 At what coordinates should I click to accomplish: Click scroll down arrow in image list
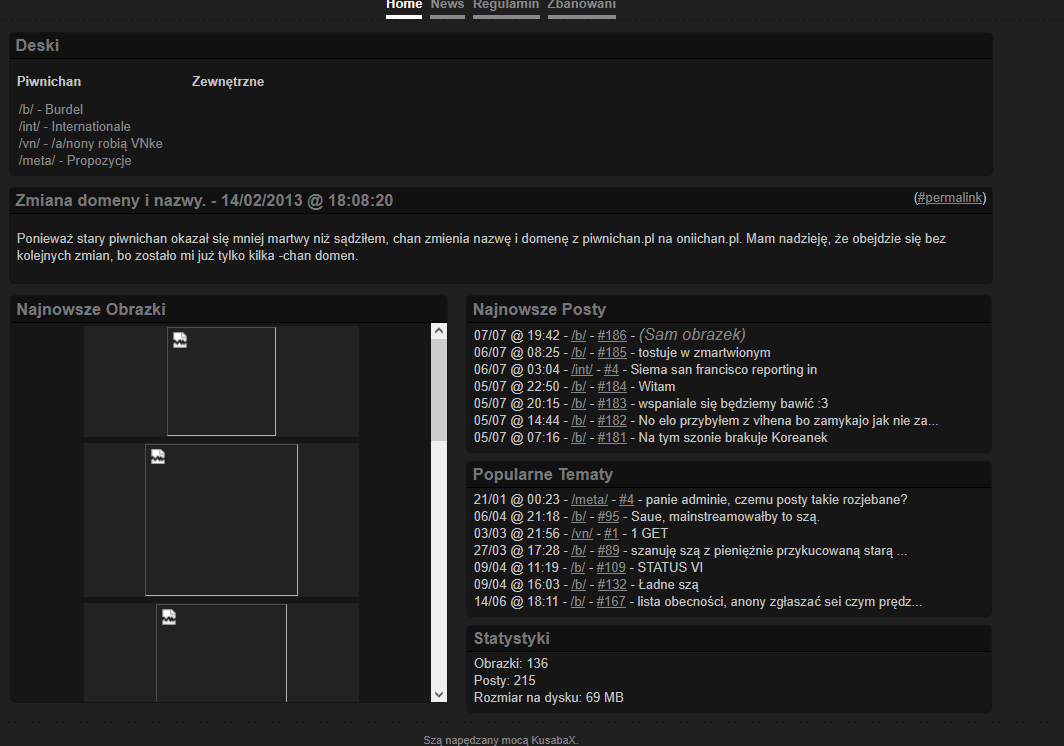click(439, 693)
